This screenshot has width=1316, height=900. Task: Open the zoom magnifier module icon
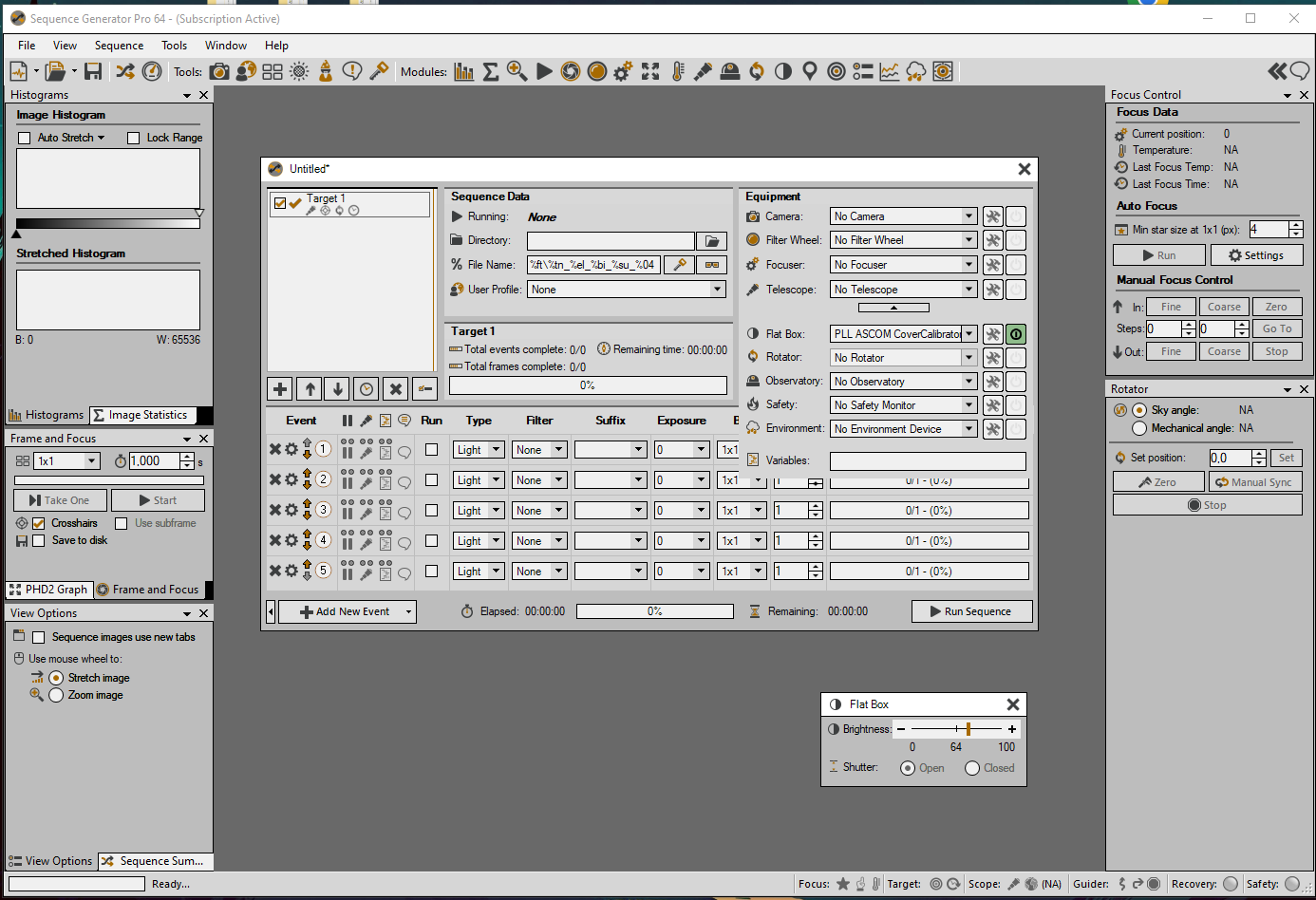tap(517, 71)
